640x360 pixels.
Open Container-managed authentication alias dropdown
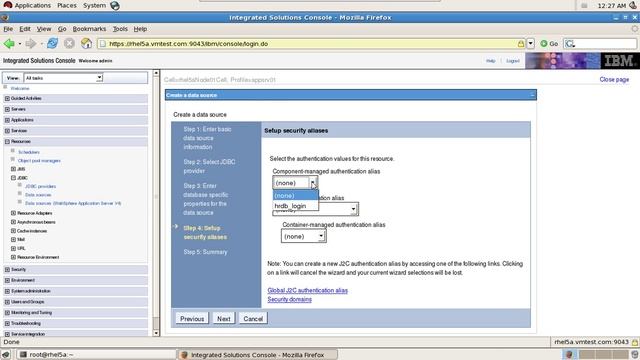[x=303, y=236]
